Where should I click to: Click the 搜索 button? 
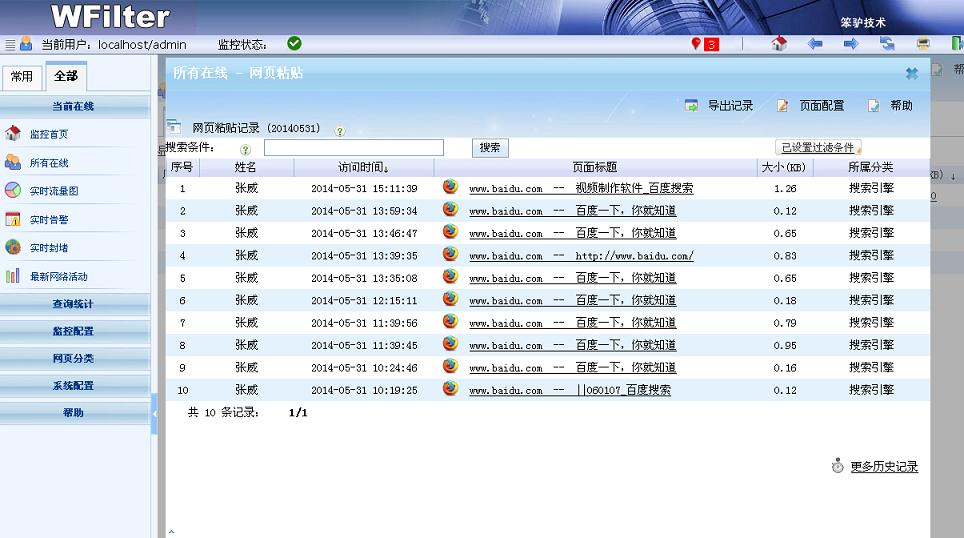[490, 148]
